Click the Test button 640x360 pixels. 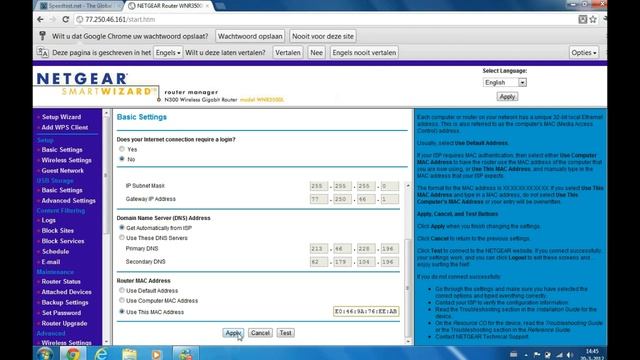[285, 333]
